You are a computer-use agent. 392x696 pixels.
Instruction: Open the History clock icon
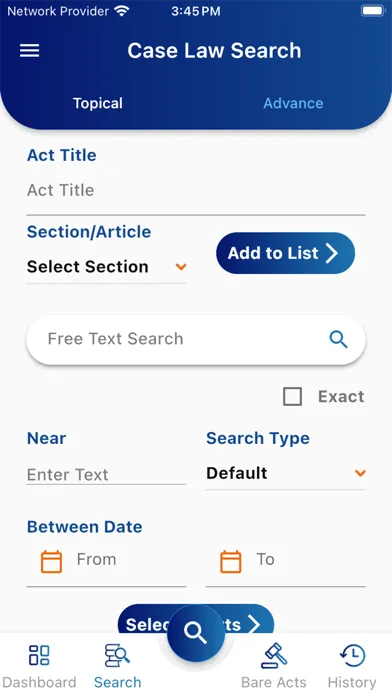tap(352, 655)
